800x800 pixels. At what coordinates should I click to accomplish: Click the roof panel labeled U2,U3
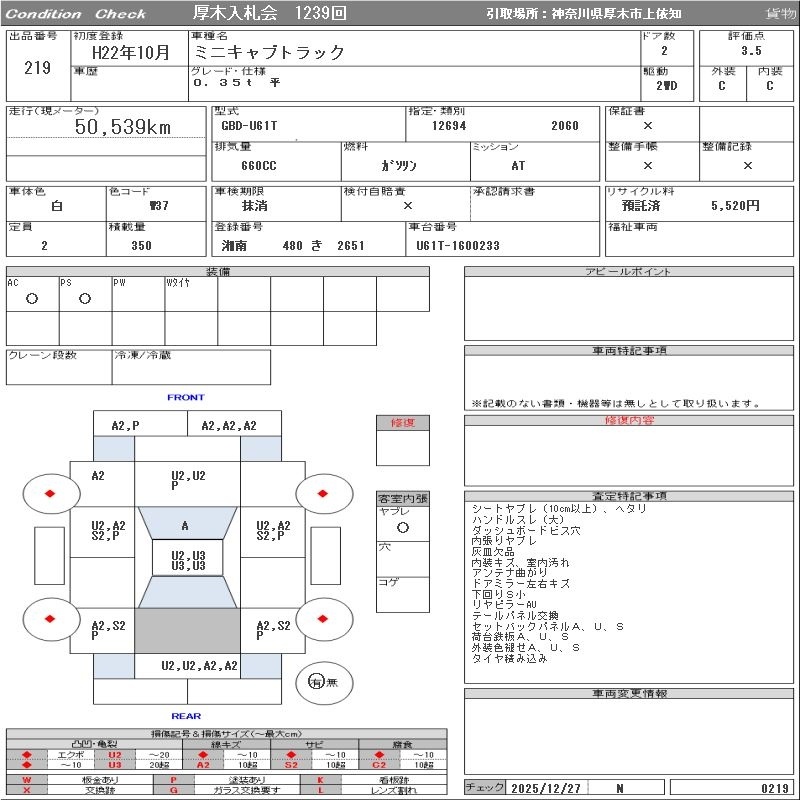[x=187, y=560]
